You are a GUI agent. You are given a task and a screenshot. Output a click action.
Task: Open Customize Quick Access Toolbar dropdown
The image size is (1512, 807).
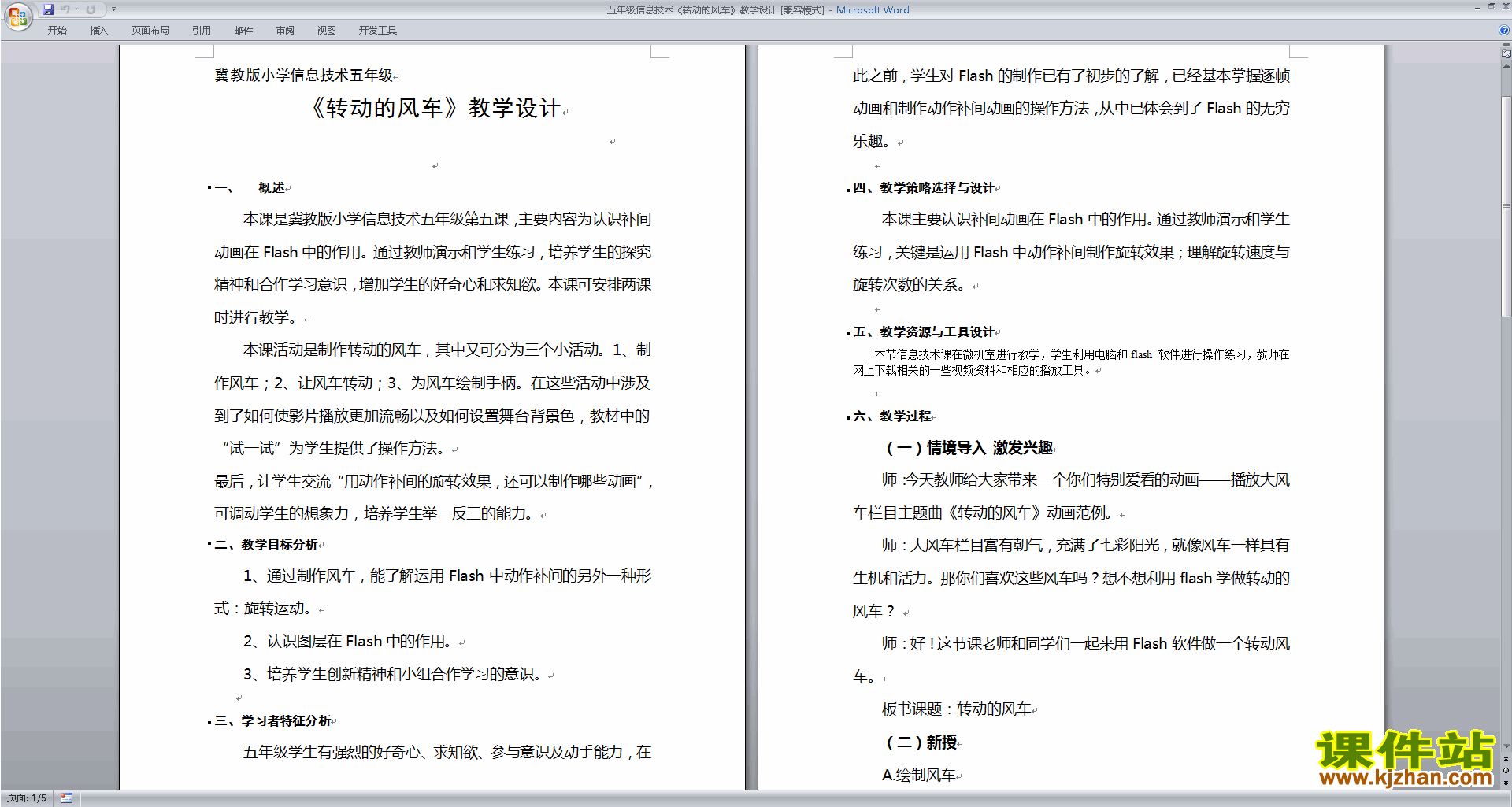point(113,9)
